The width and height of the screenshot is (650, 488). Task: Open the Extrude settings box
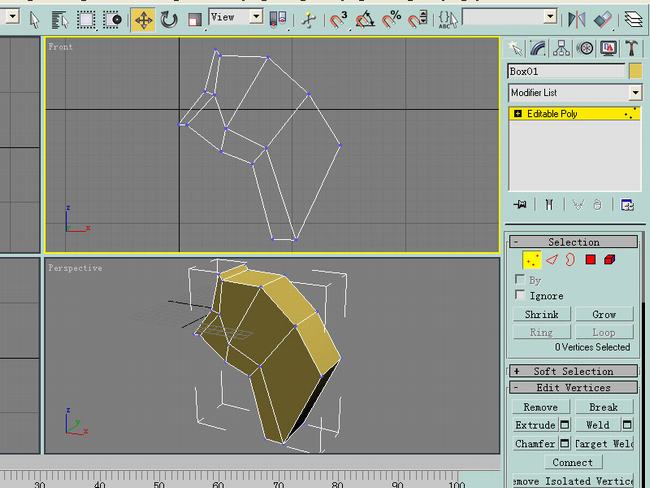[x=565, y=425]
